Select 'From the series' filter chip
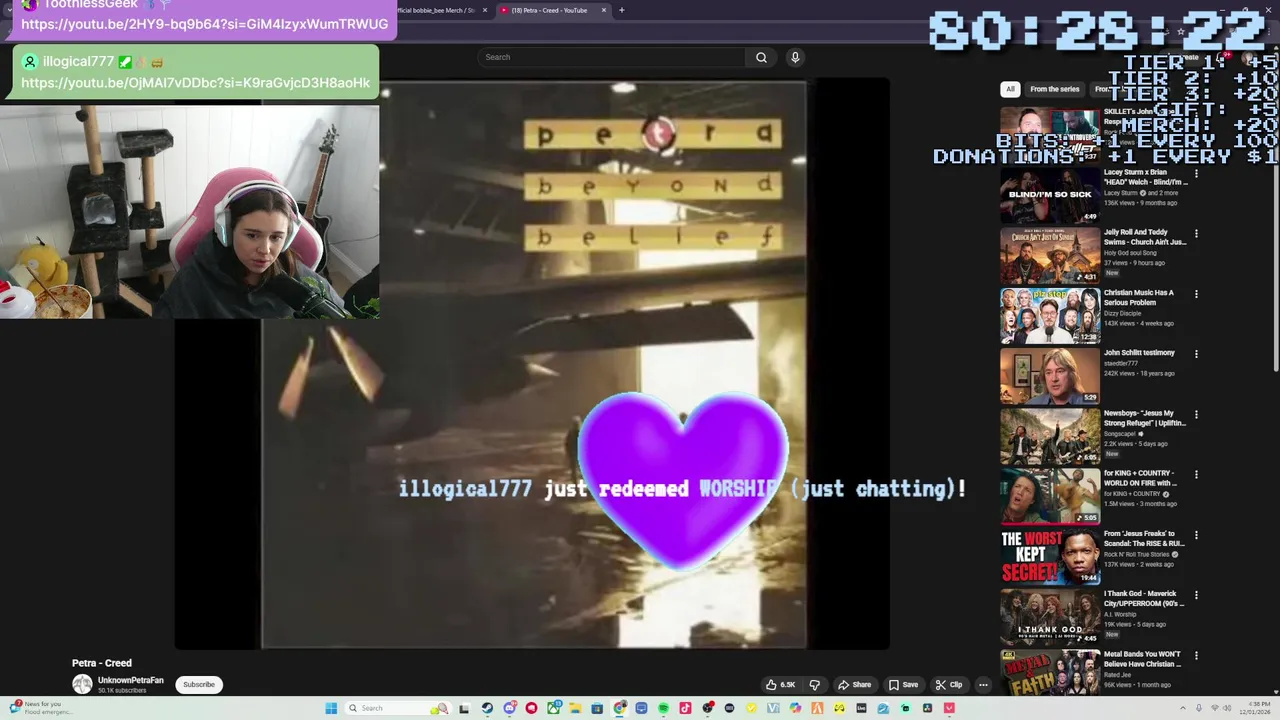 (x=1055, y=89)
